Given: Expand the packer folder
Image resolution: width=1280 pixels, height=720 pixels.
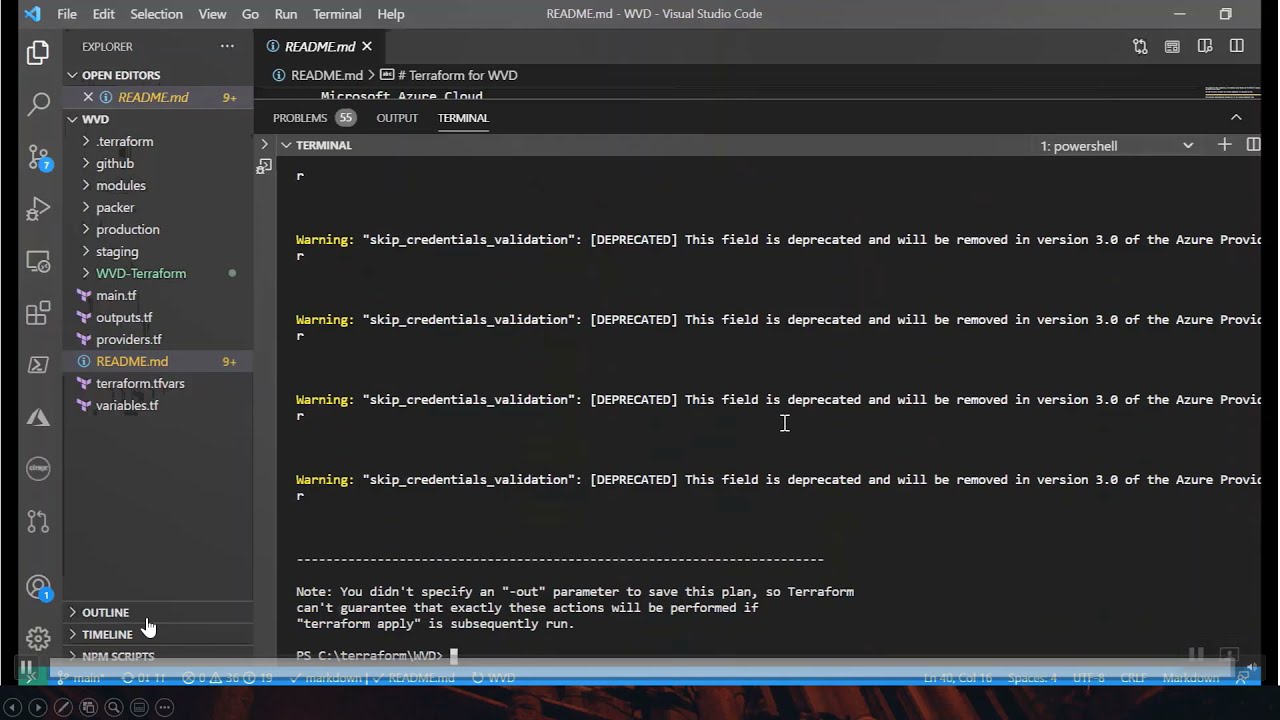Looking at the screenshot, I should tap(114, 207).
